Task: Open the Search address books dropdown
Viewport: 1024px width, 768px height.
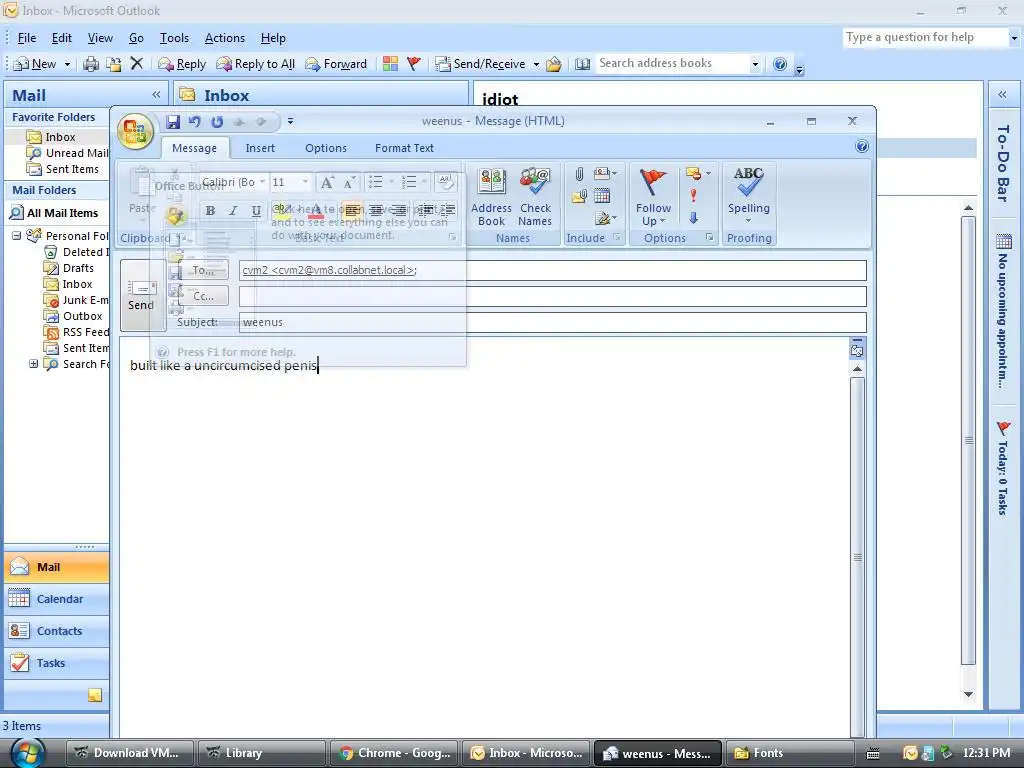Action: coord(755,64)
